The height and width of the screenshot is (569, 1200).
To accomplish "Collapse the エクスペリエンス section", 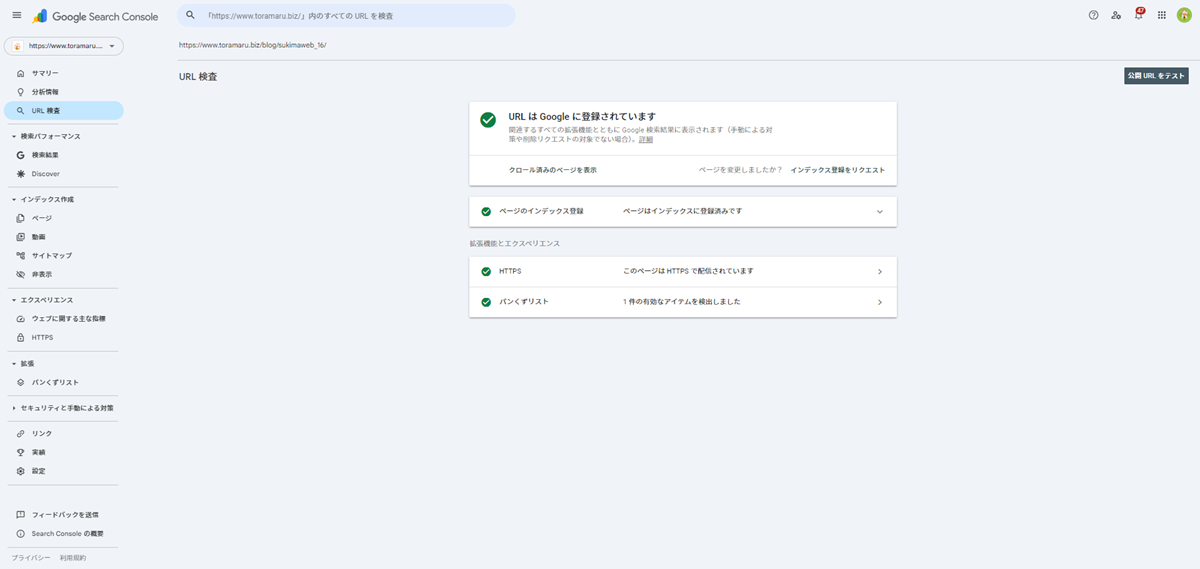I will click(x=13, y=300).
